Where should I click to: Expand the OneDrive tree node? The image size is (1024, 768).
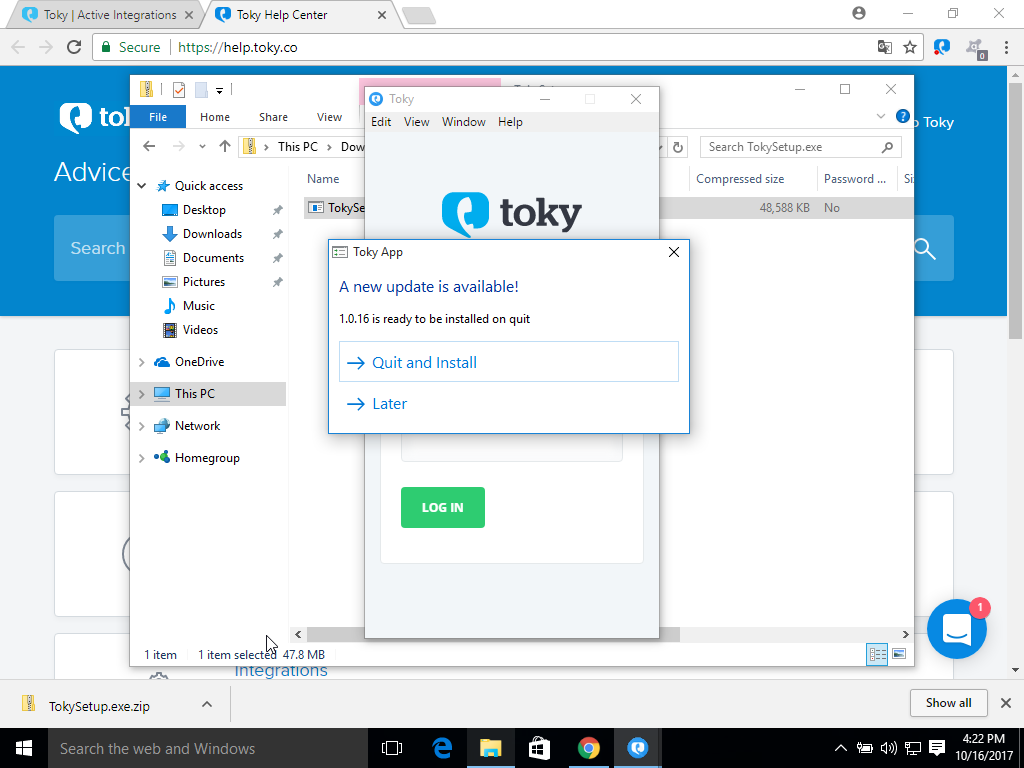[x=142, y=362]
